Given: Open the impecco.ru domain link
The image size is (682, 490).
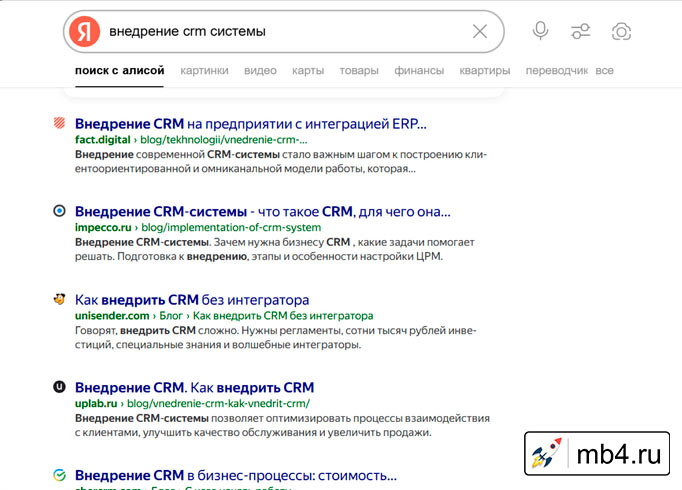Looking at the screenshot, I should (103, 227).
